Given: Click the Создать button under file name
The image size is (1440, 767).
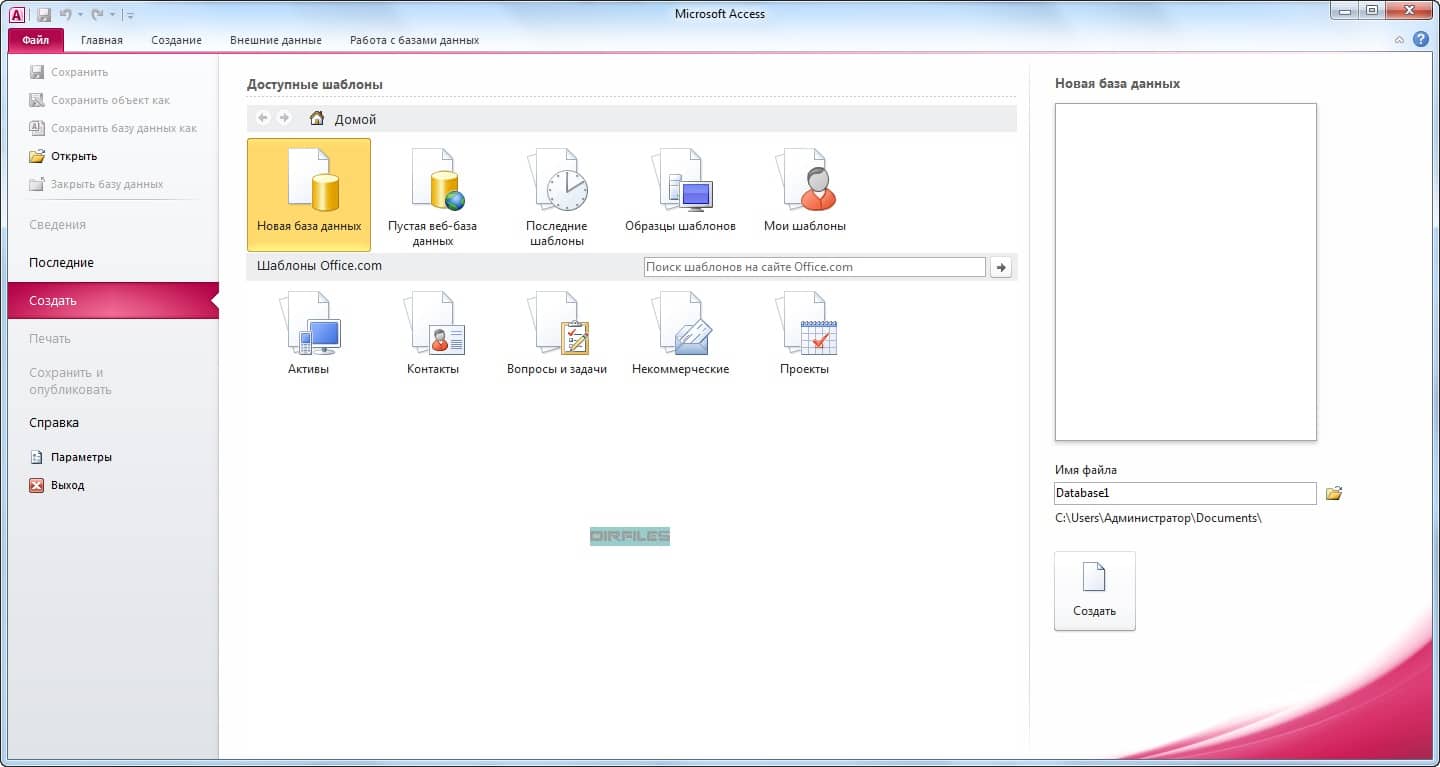Looking at the screenshot, I should click(1095, 591).
